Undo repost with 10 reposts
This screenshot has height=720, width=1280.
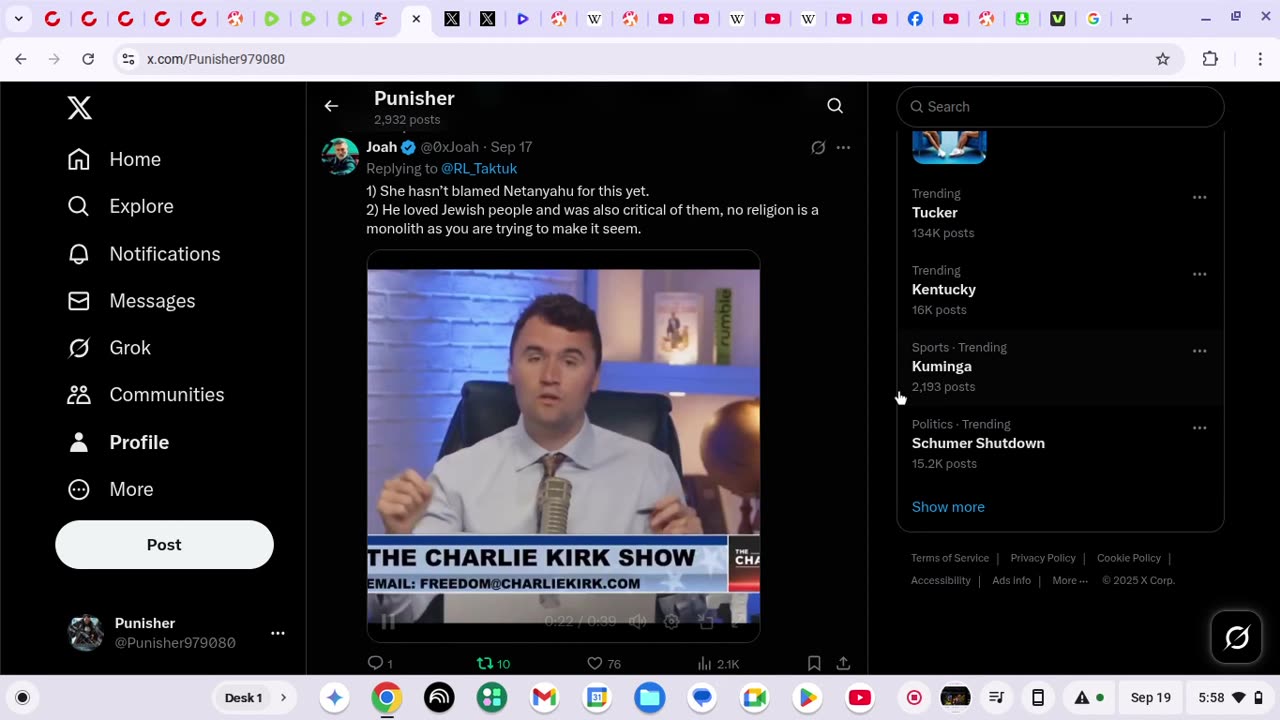493,663
